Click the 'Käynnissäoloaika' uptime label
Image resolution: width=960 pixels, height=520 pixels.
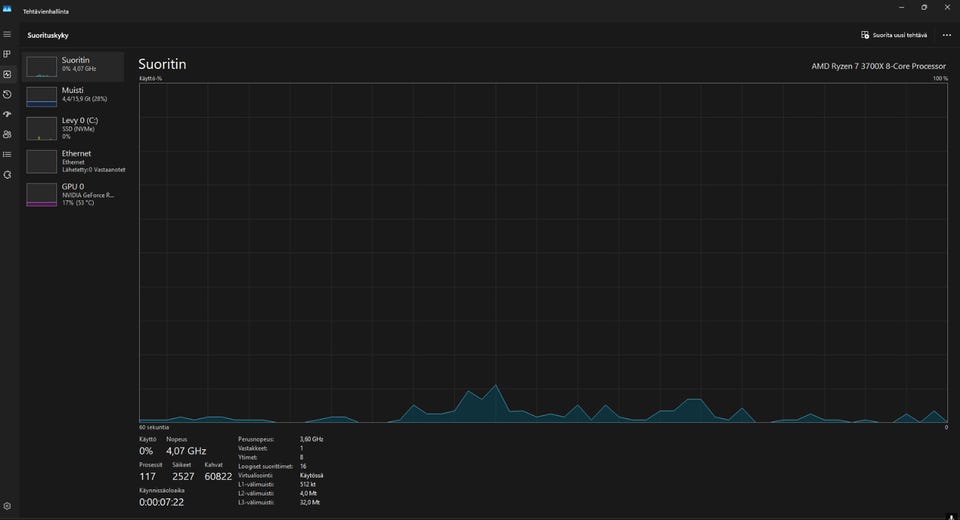162,491
